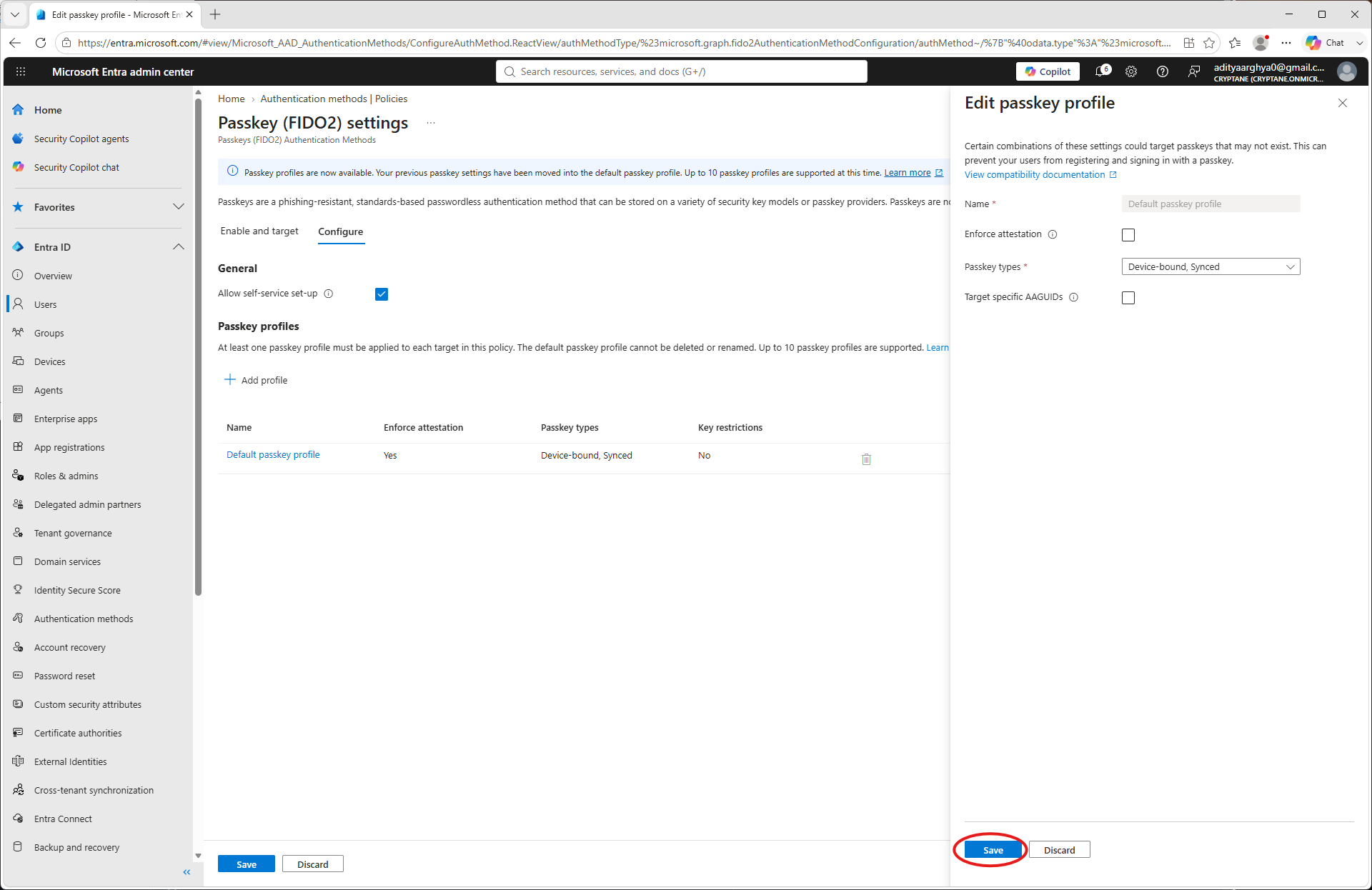Click Authentication methods | Policies breadcrumb
Image resolution: width=1372 pixels, height=890 pixels.
point(334,99)
